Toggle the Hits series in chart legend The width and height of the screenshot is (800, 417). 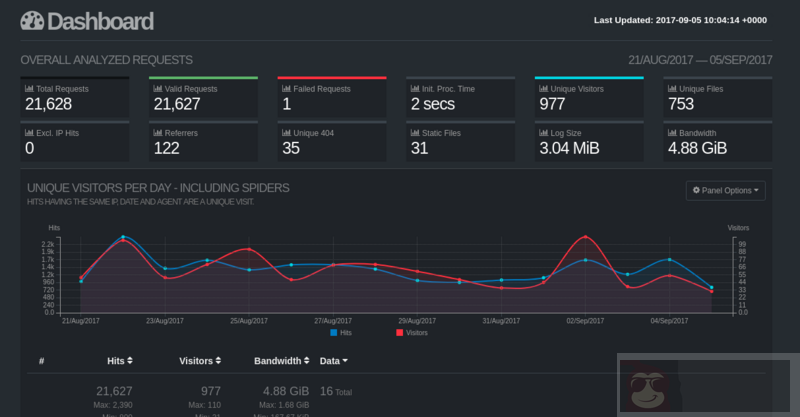pyautogui.click(x=340, y=331)
